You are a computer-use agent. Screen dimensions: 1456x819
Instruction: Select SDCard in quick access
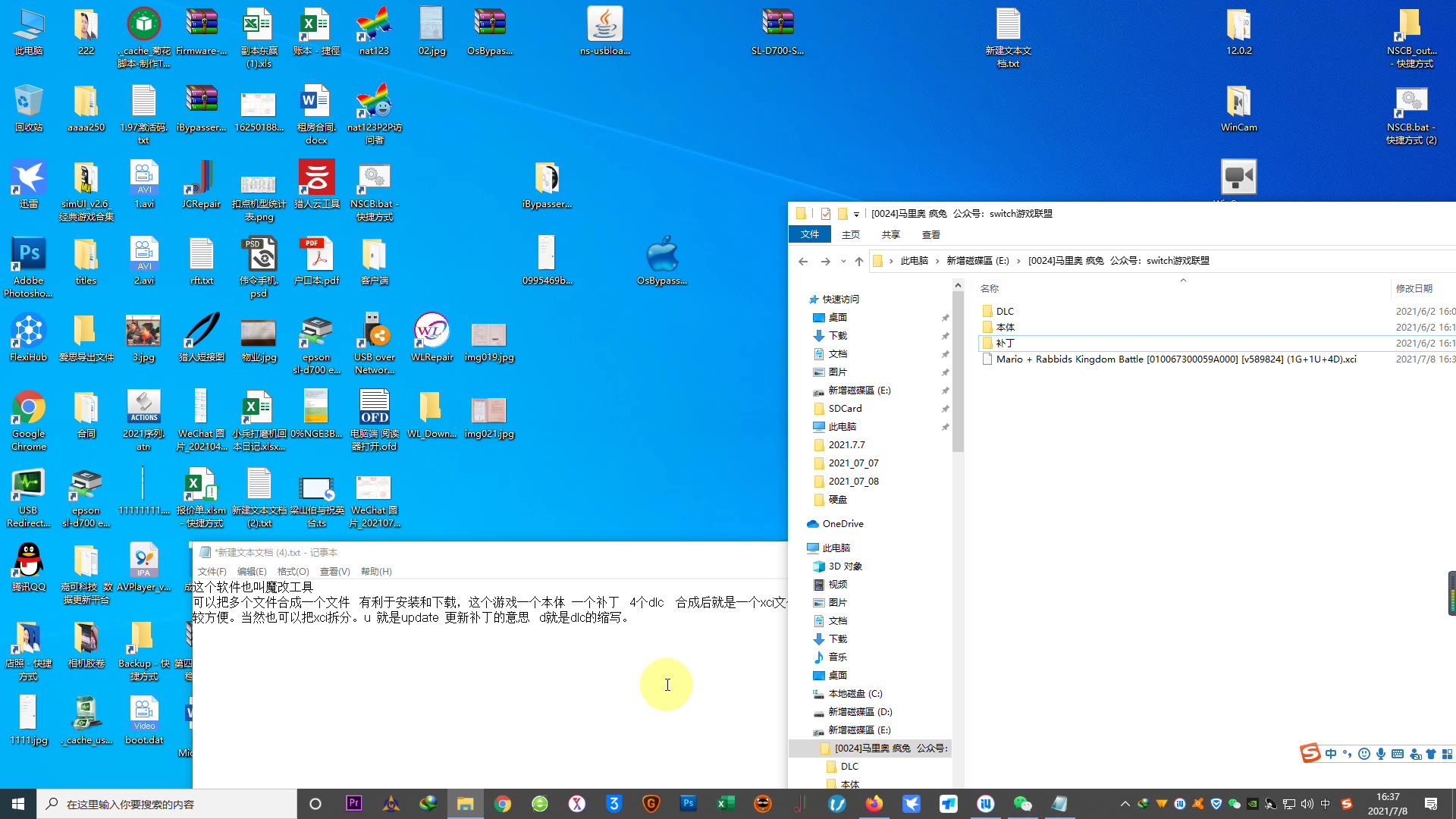845,408
